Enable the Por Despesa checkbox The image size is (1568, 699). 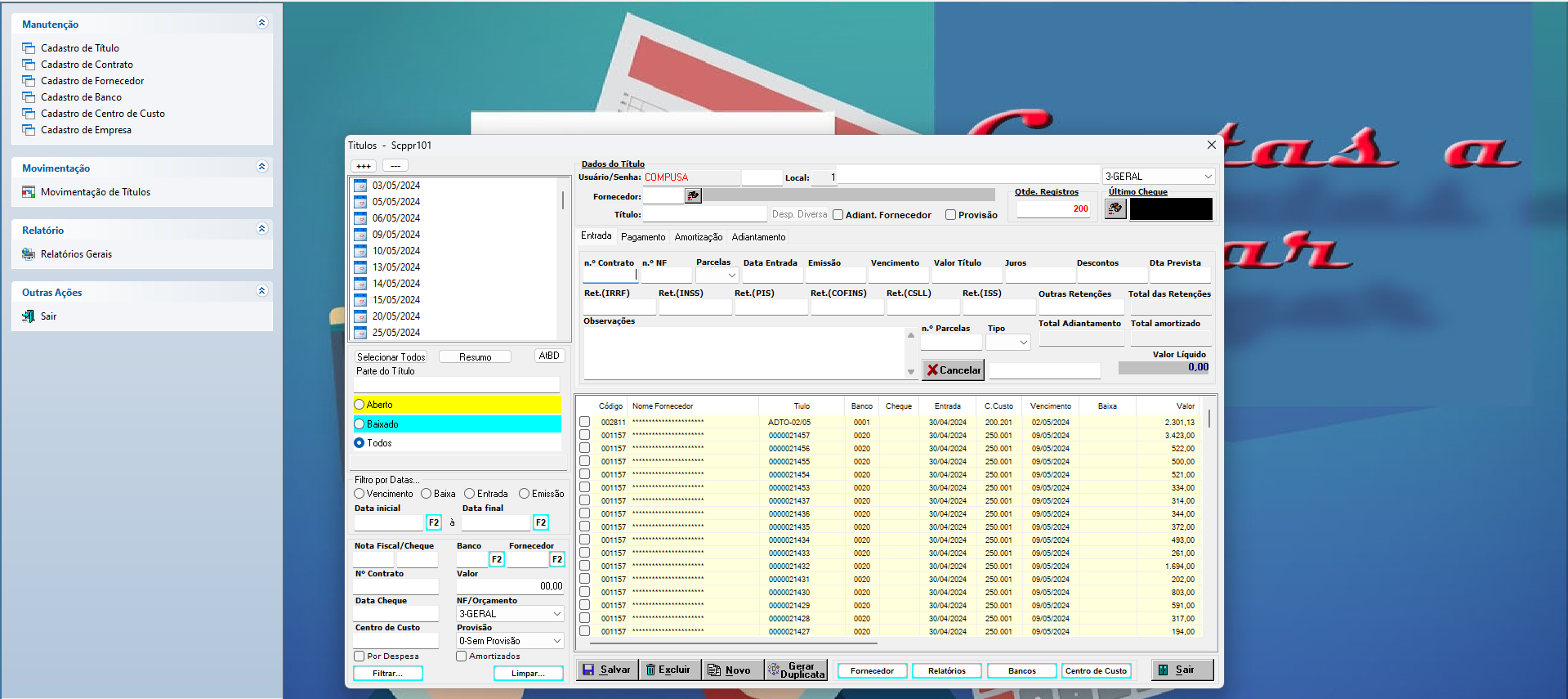[359, 656]
